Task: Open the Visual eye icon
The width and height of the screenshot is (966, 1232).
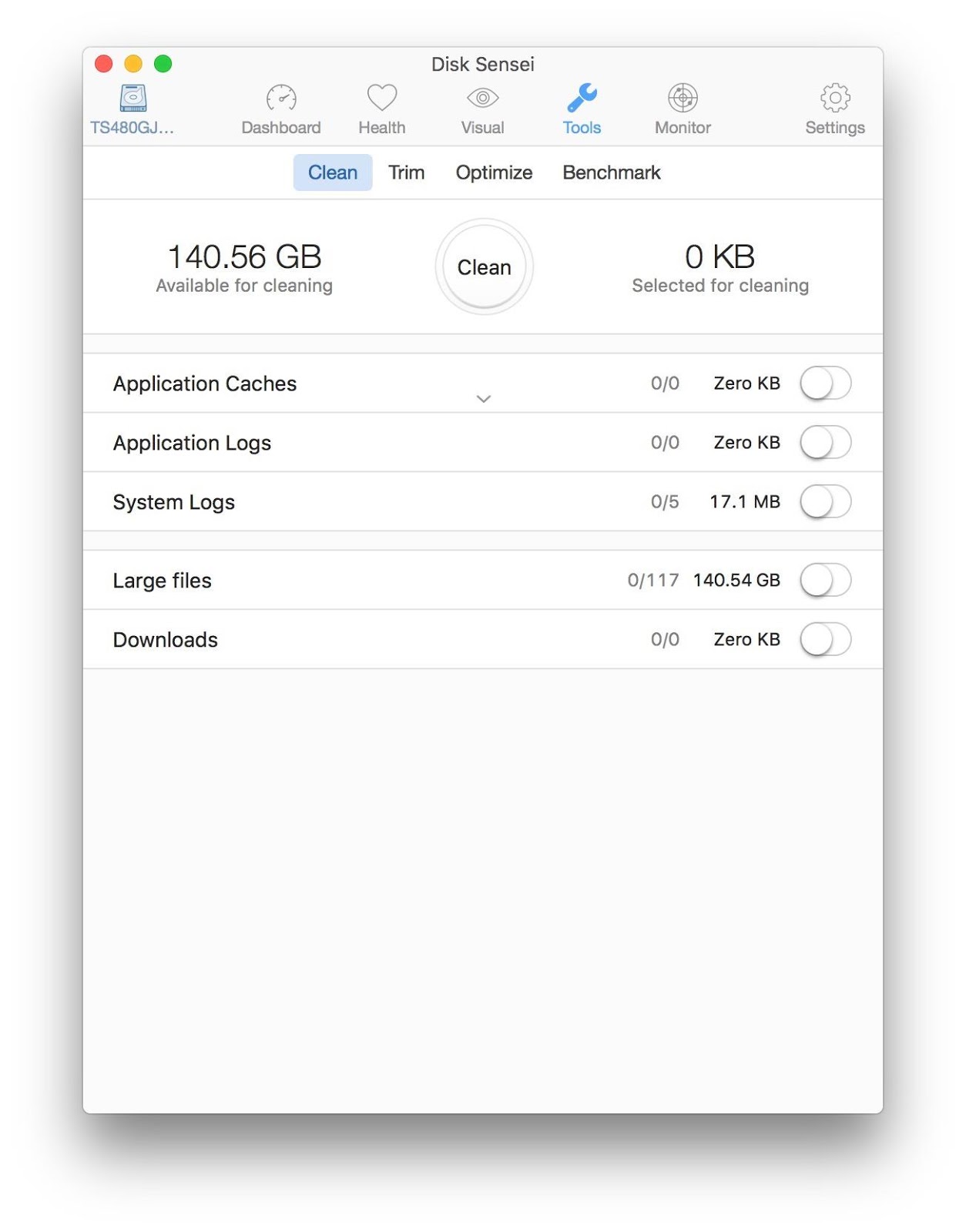Action: click(x=482, y=98)
